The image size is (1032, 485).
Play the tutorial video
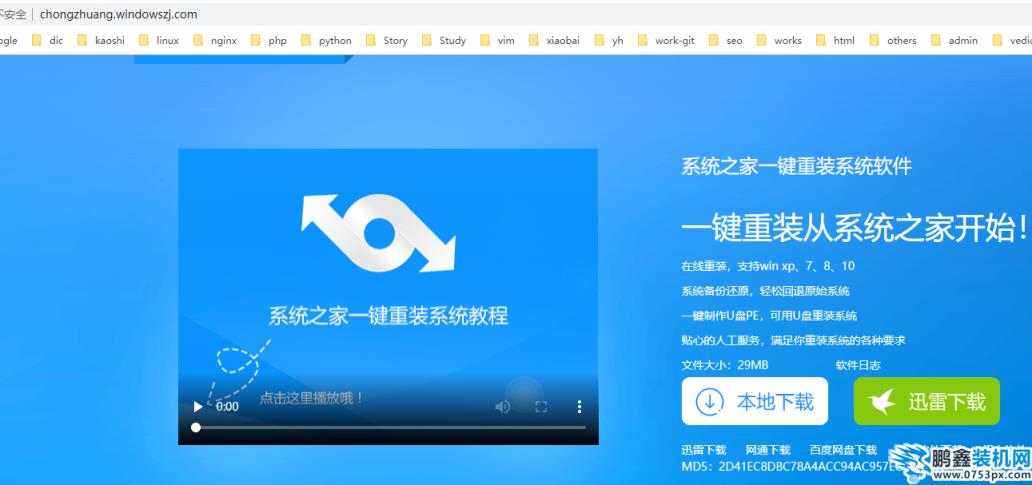point(197,407)
